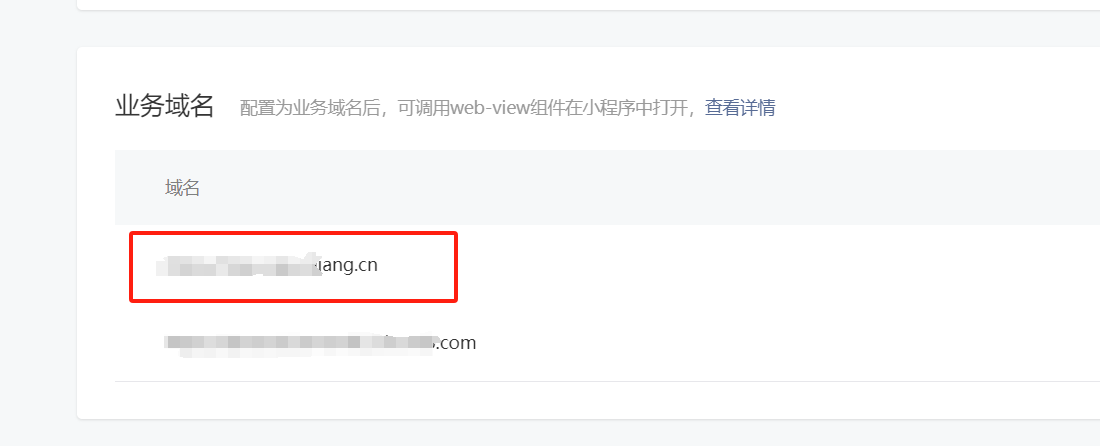Click the red highlight box border
Screen dimensions: 1100x446
[293, 233]
